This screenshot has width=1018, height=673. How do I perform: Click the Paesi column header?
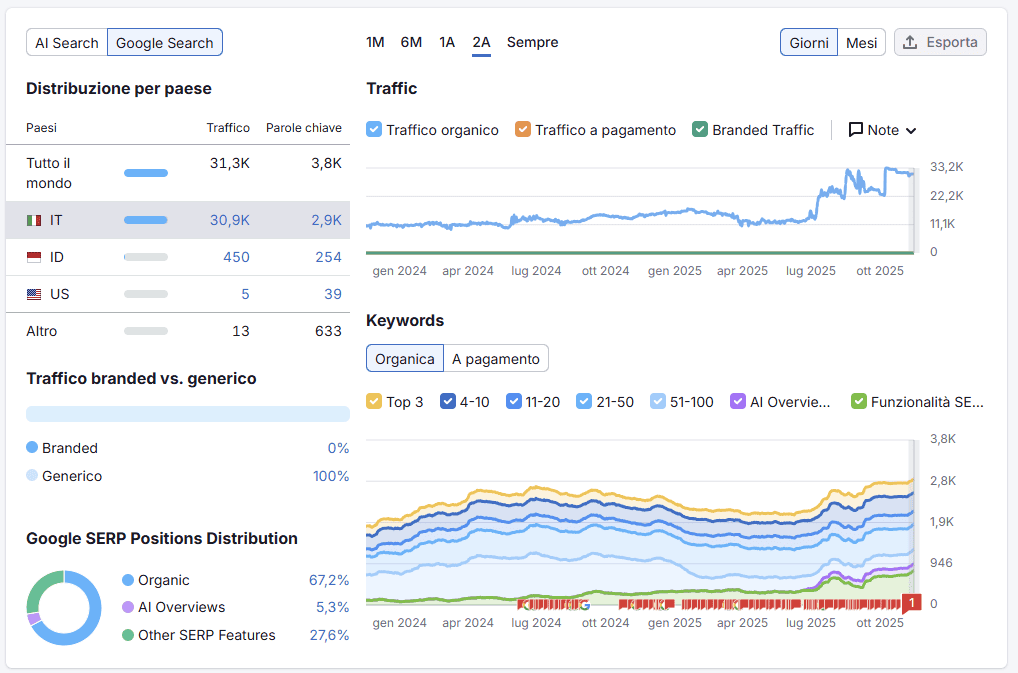tap(42, 128)
